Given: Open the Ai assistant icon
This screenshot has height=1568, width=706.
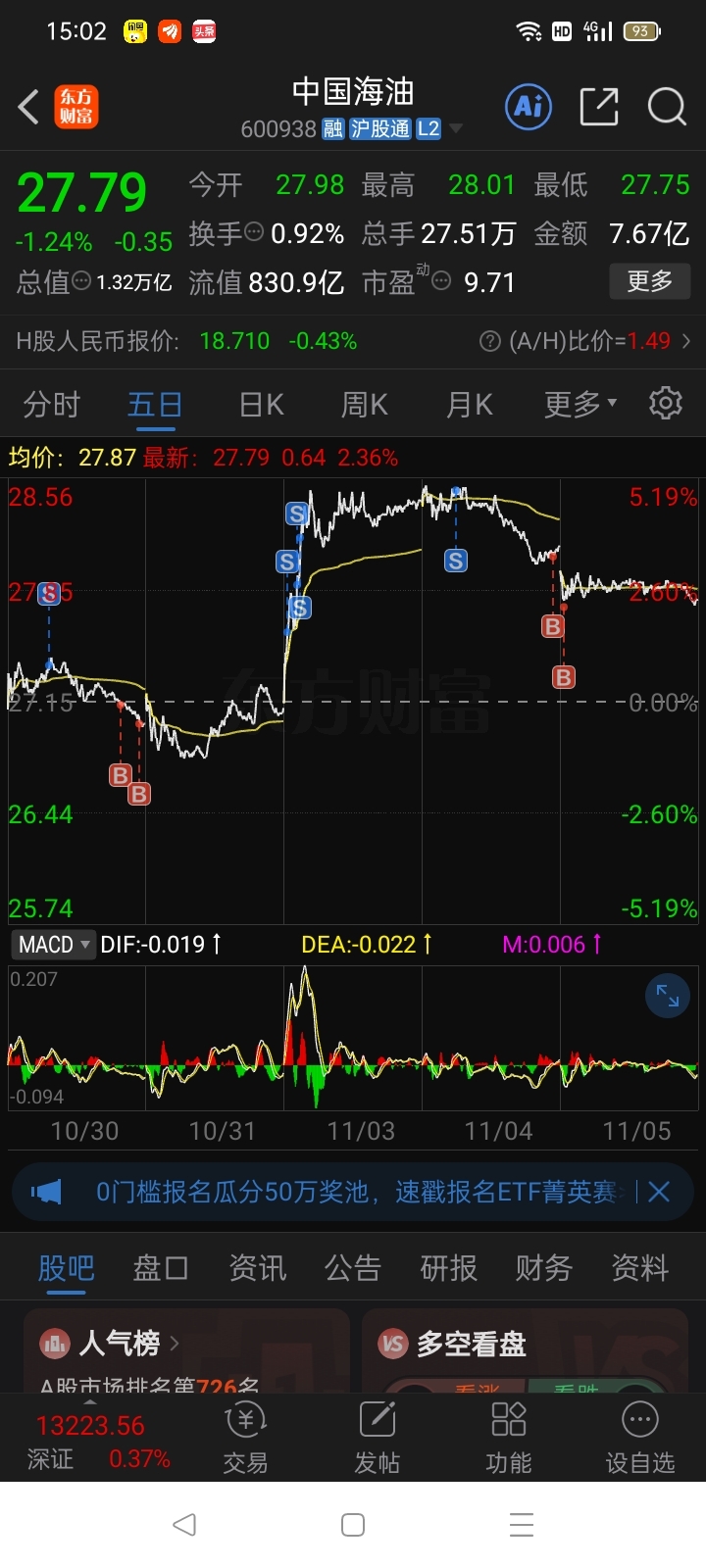Looking at the screenshot, I should 529,106.
